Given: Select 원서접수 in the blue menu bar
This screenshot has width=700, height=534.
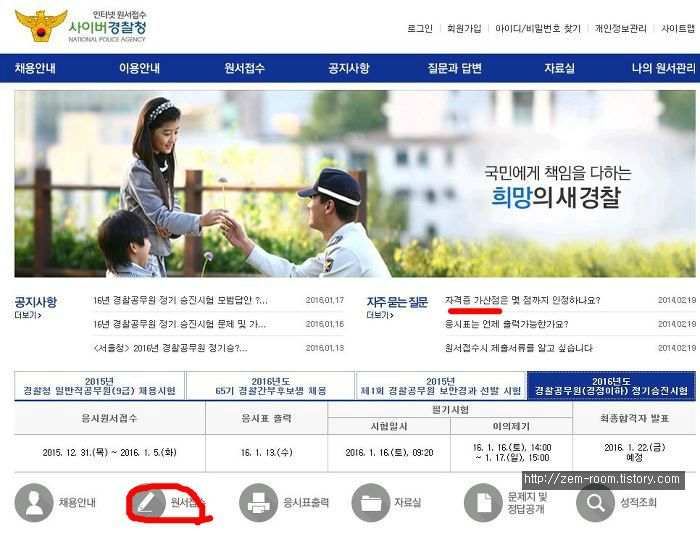Looking at the screenshot, I should pos(244,68).
